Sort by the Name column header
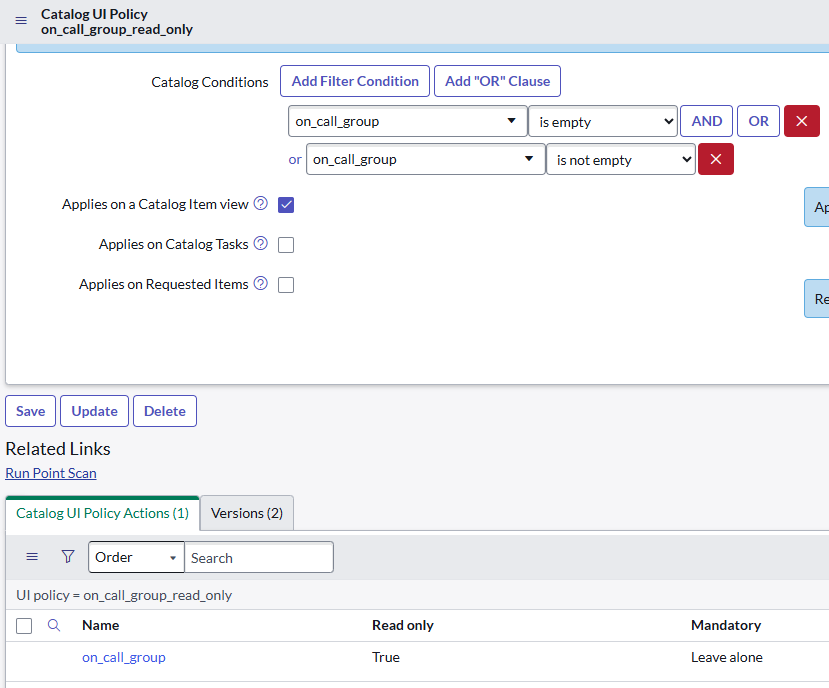829x688 pixels. point(100,626)
